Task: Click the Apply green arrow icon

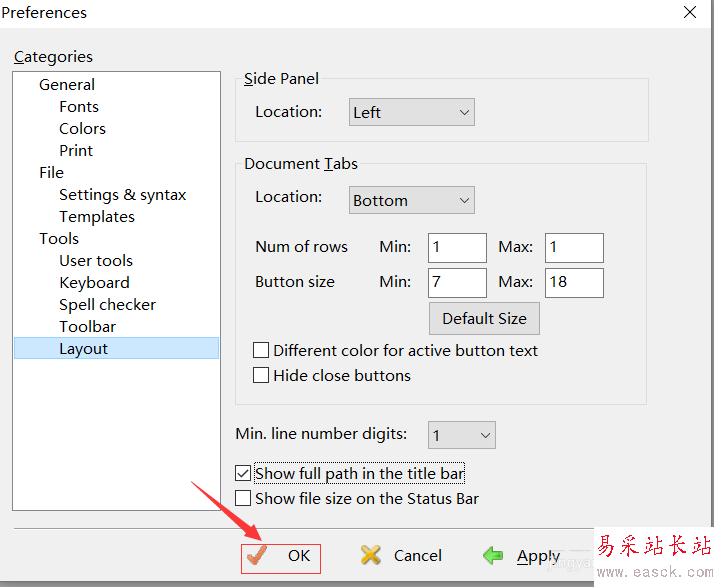Action: 493,555
